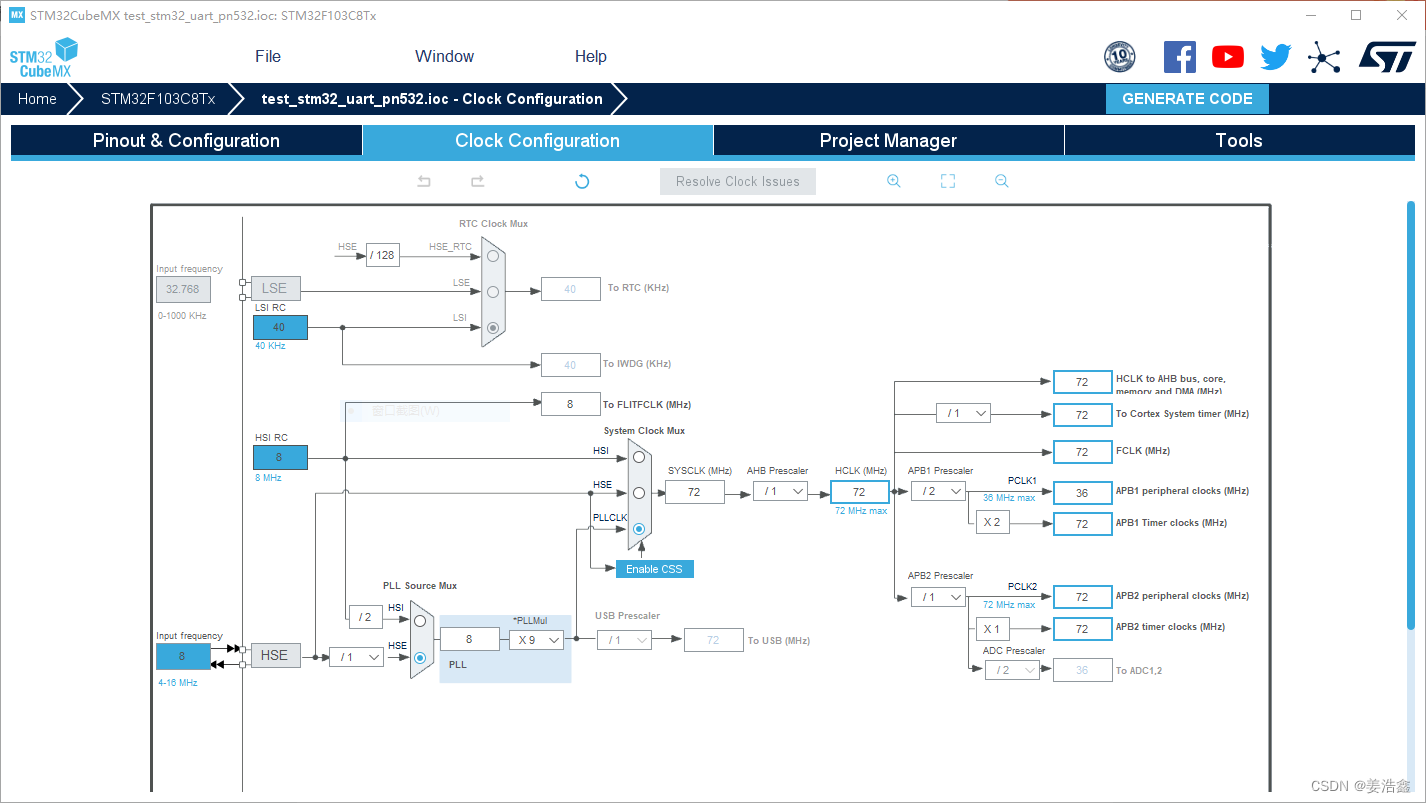Go to Home breadcrumb
The image size is (1426, 803).
(37, 99)
